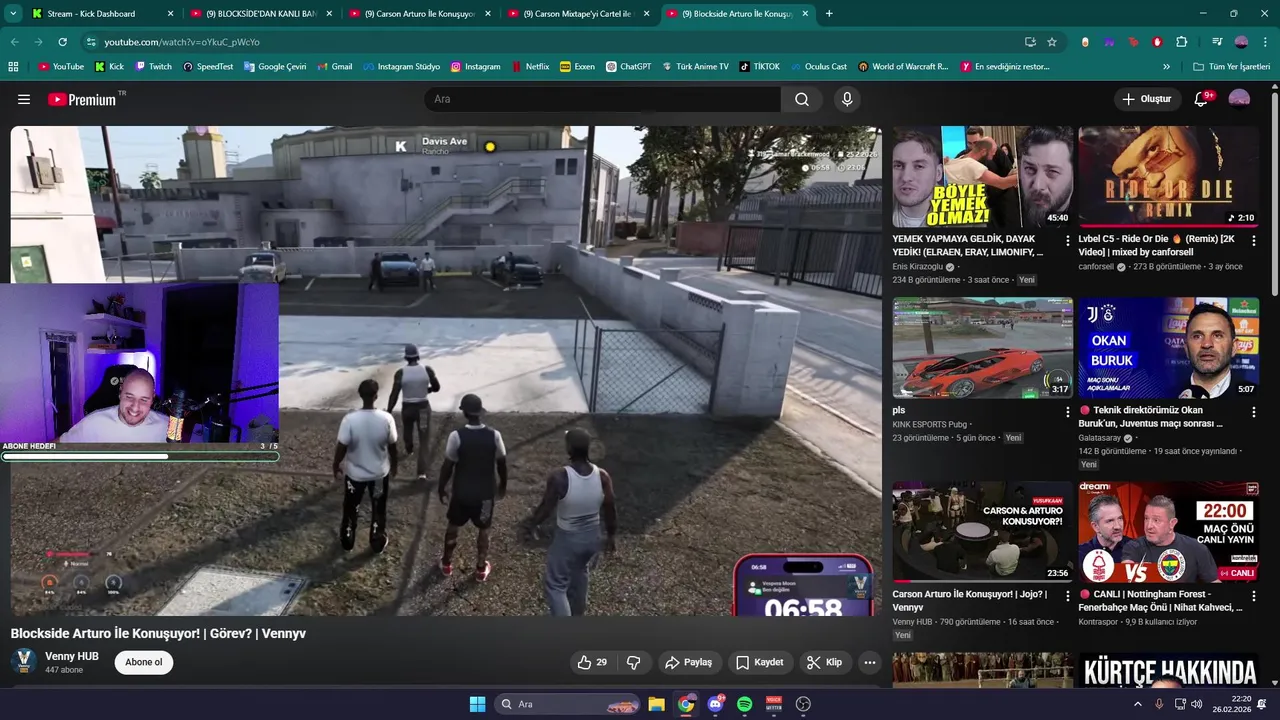Open the Oluştur create menu
Image resolution: width=1280 pixels, height=720 pixels.
pos(1146,99)
